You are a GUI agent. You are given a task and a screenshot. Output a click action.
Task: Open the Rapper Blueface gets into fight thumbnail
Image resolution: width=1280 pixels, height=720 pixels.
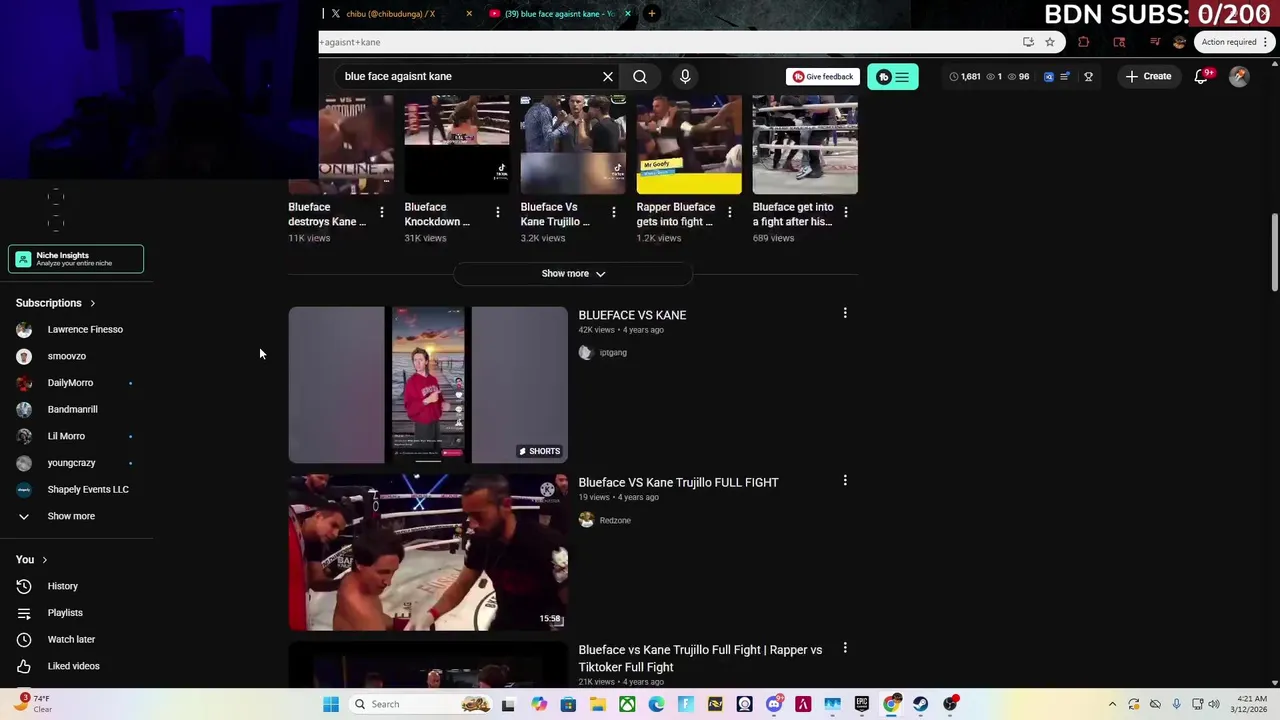point(689,144)
